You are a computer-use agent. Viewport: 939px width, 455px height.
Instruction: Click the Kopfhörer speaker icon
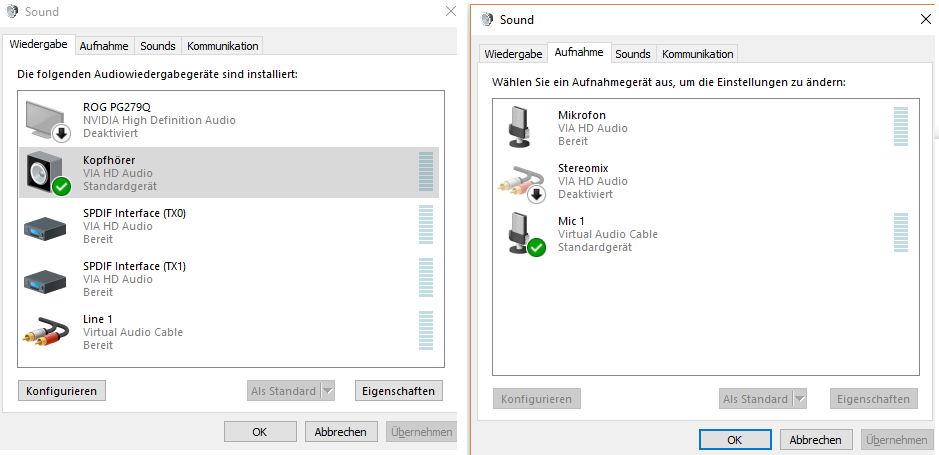(48, 173)
